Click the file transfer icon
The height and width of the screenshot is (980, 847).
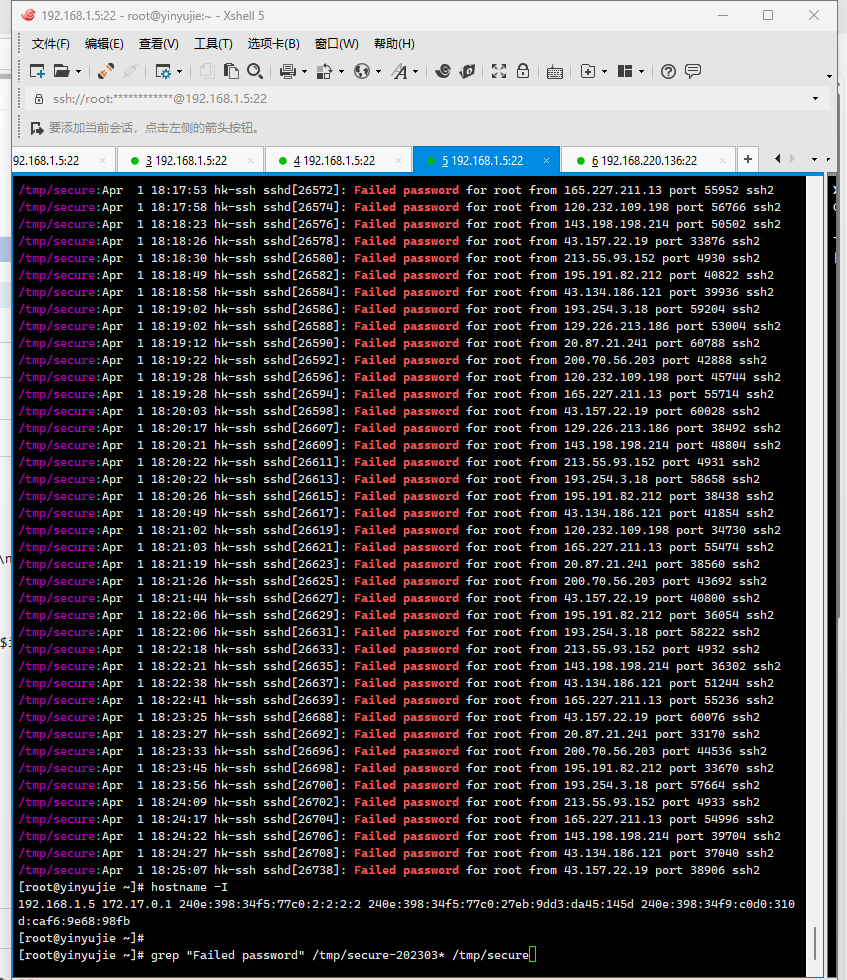324,71
